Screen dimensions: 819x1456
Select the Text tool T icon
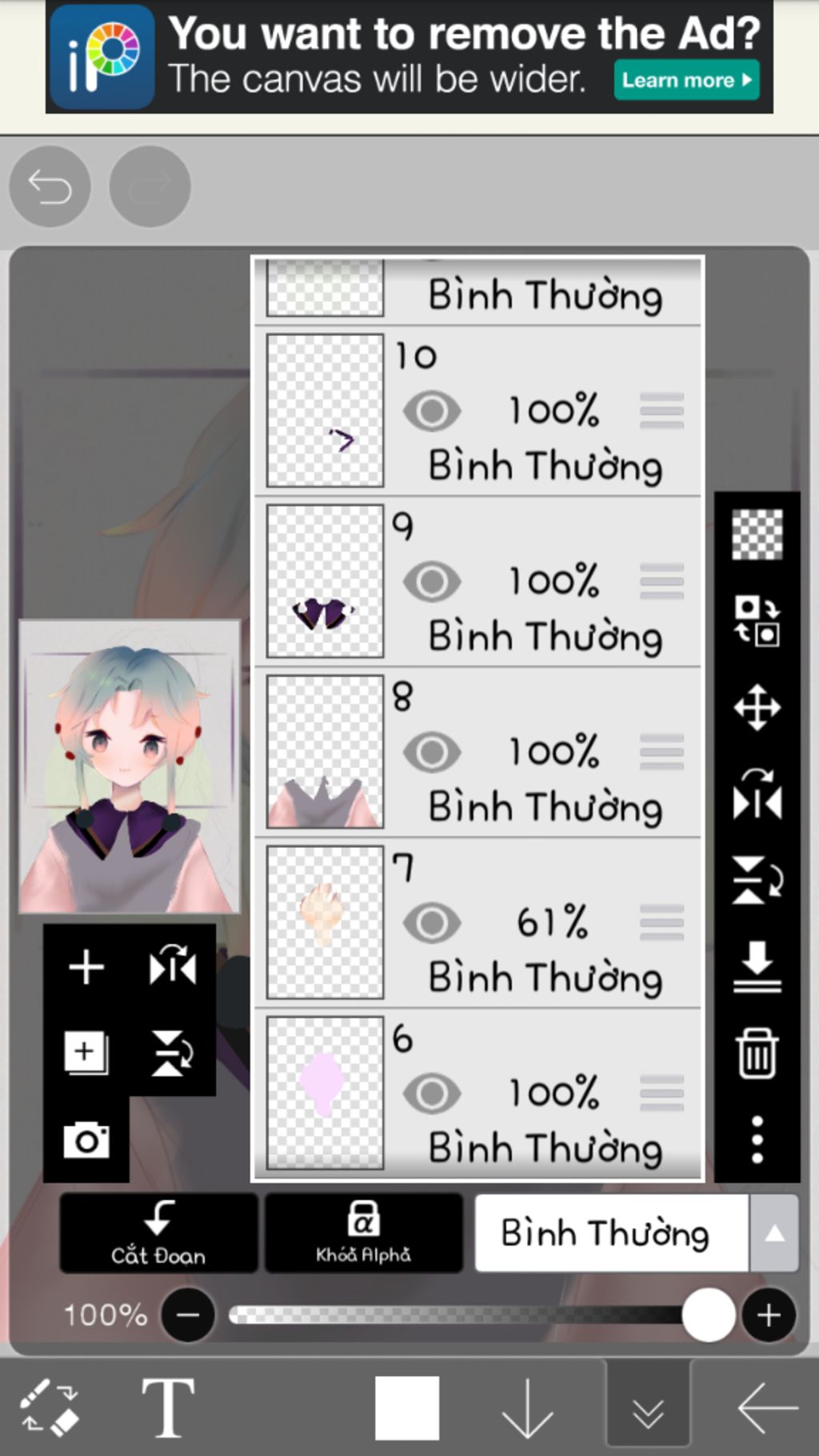coord(168,1408)
